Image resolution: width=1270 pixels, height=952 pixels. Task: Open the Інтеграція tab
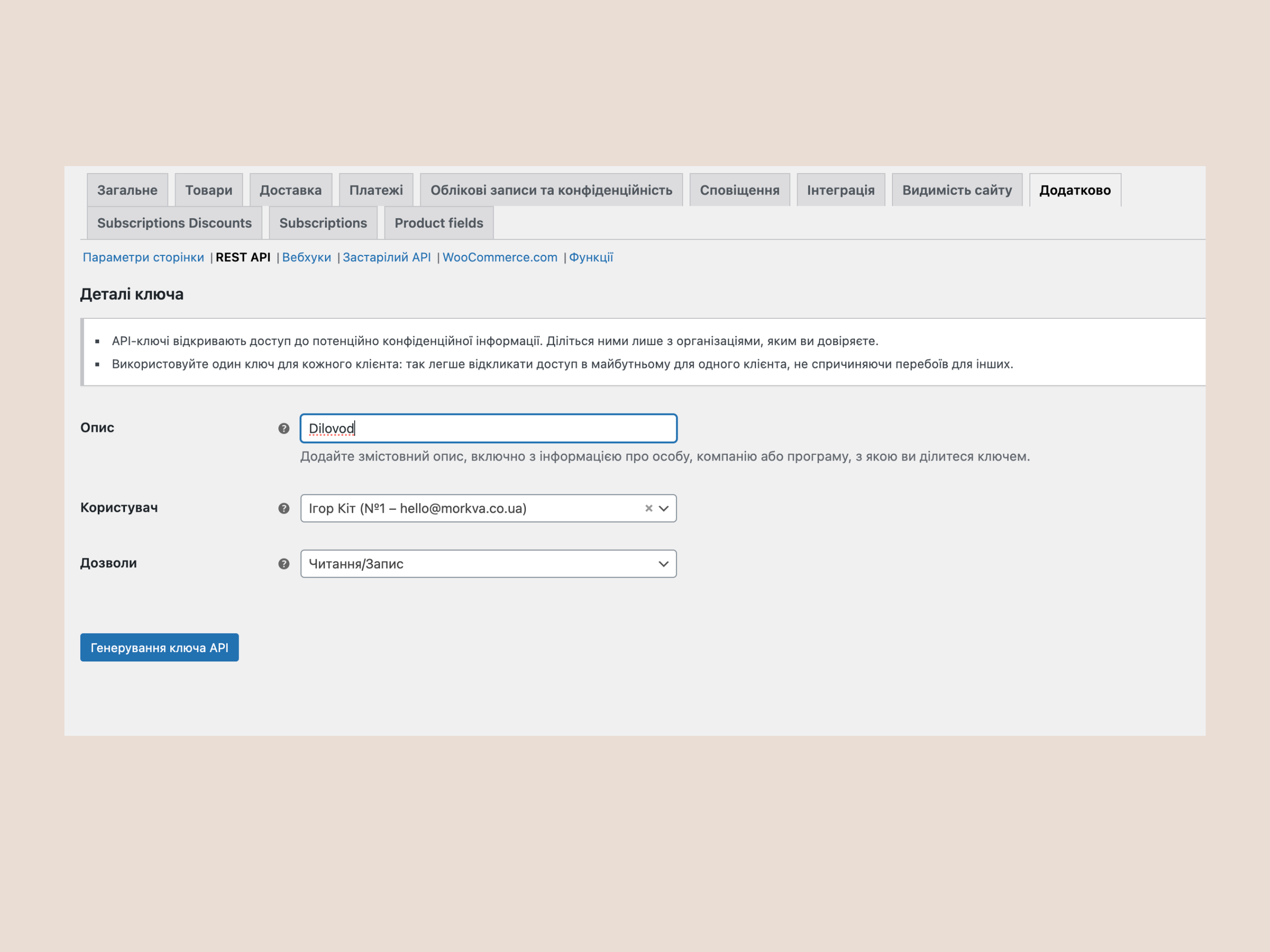tap(840, 190)
